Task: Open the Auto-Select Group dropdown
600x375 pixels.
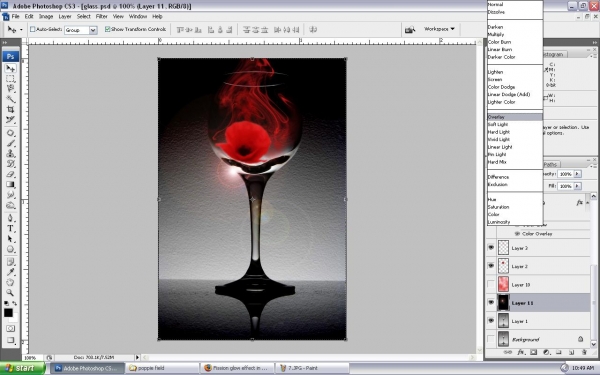Action: (x=93, y=30)
